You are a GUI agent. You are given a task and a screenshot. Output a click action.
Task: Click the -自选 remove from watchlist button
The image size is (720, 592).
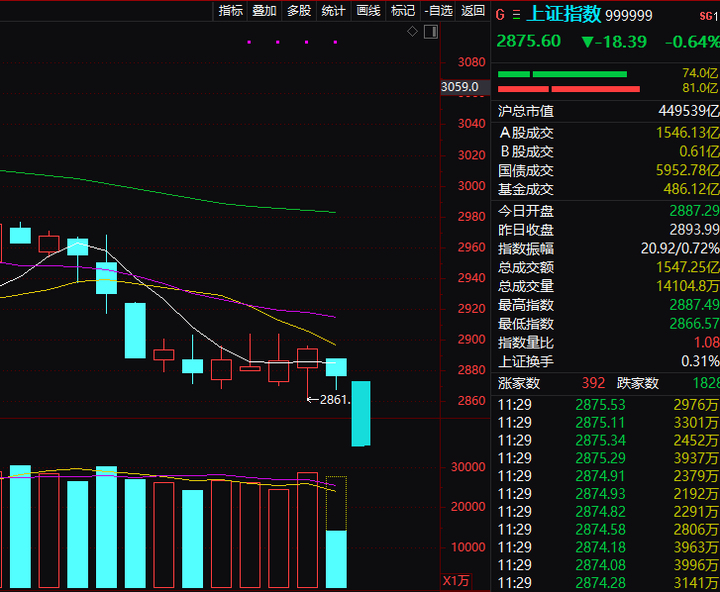(439, 11)
